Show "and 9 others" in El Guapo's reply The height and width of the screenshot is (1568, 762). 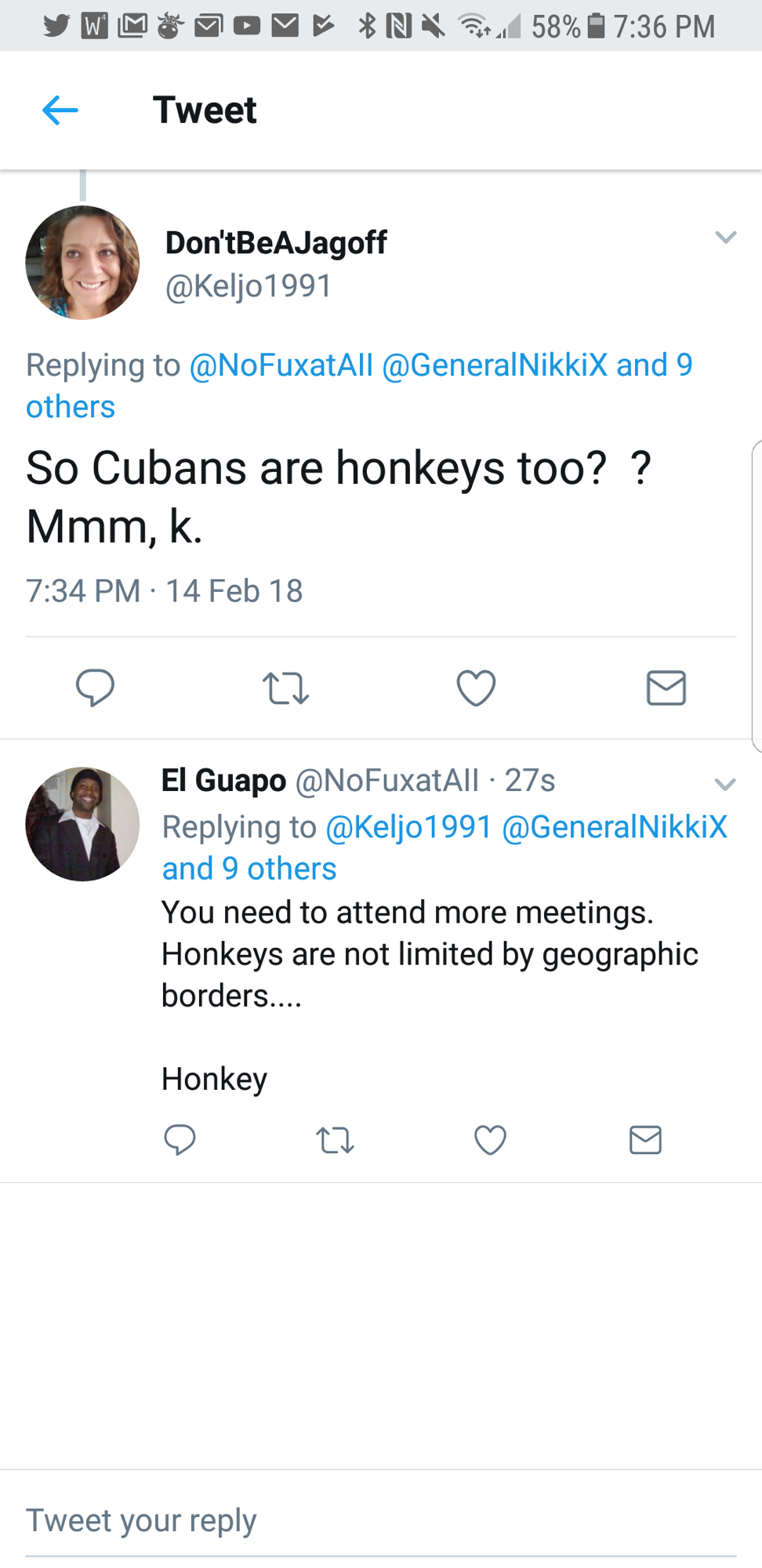[249, 869]
